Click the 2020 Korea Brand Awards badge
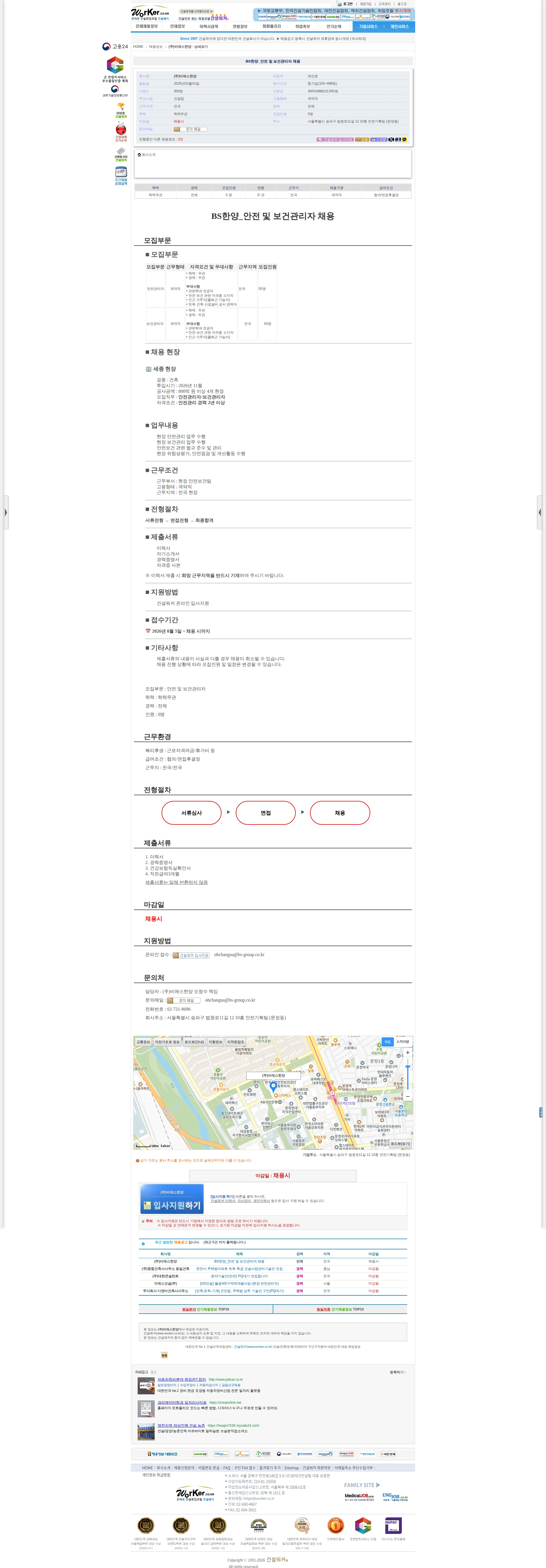546x1568 pixels. pyautogui.click(x=258, y=1525)
